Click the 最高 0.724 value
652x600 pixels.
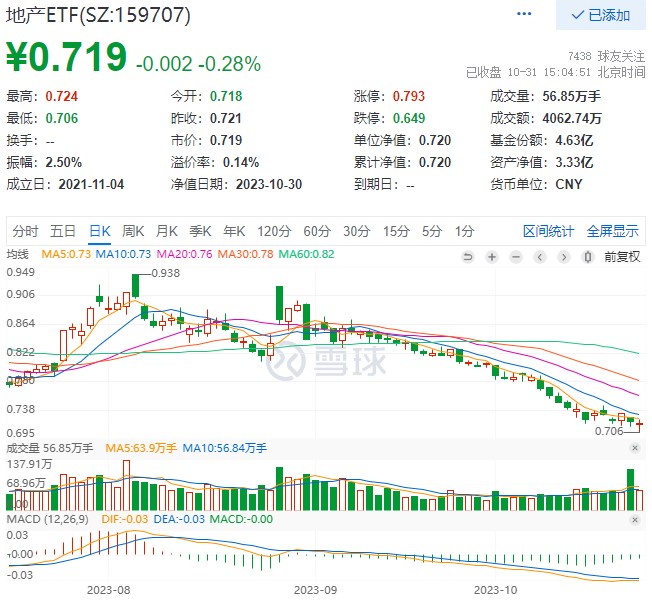pos(62,96)
